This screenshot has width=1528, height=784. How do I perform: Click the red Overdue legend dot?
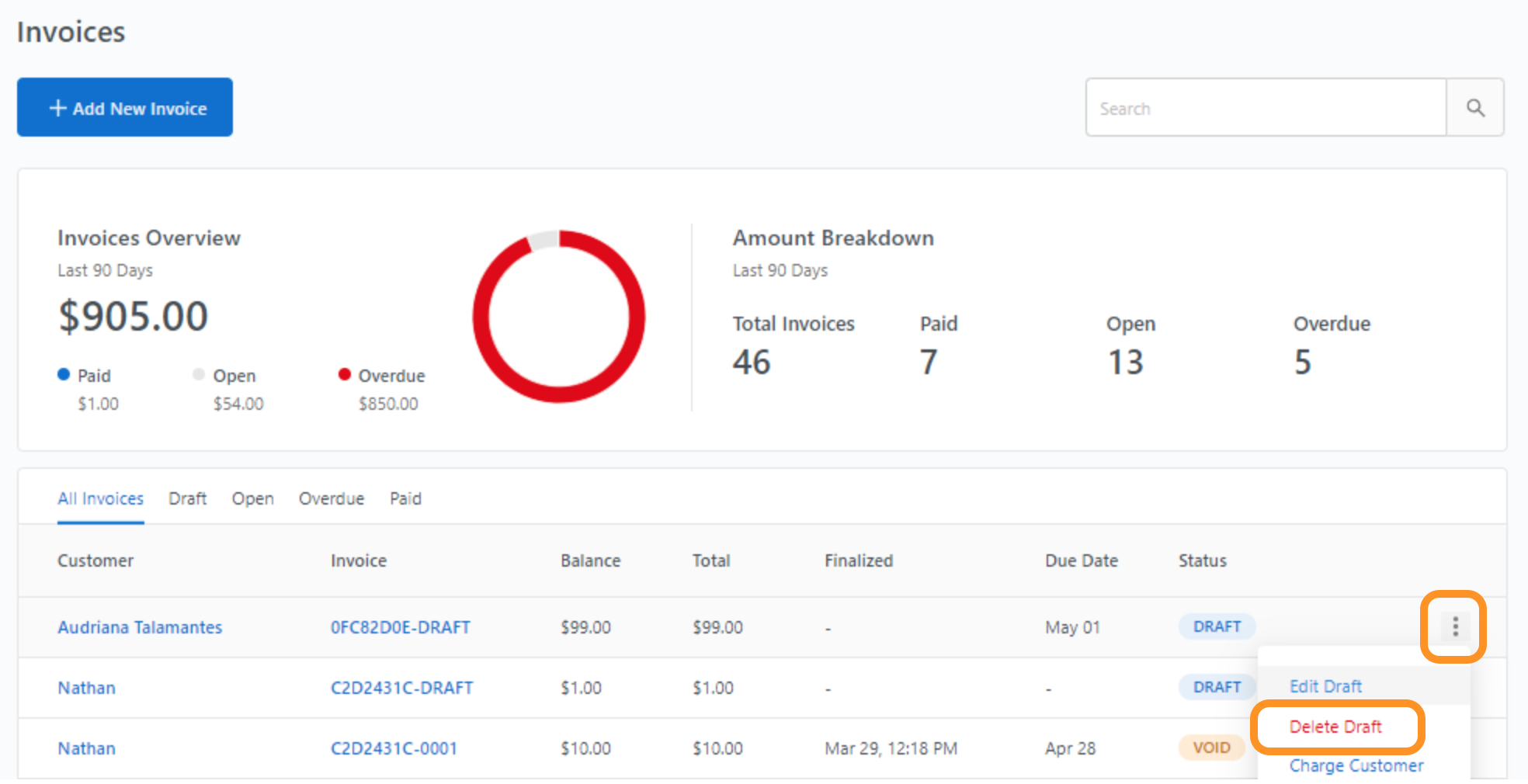coord(345,374)
